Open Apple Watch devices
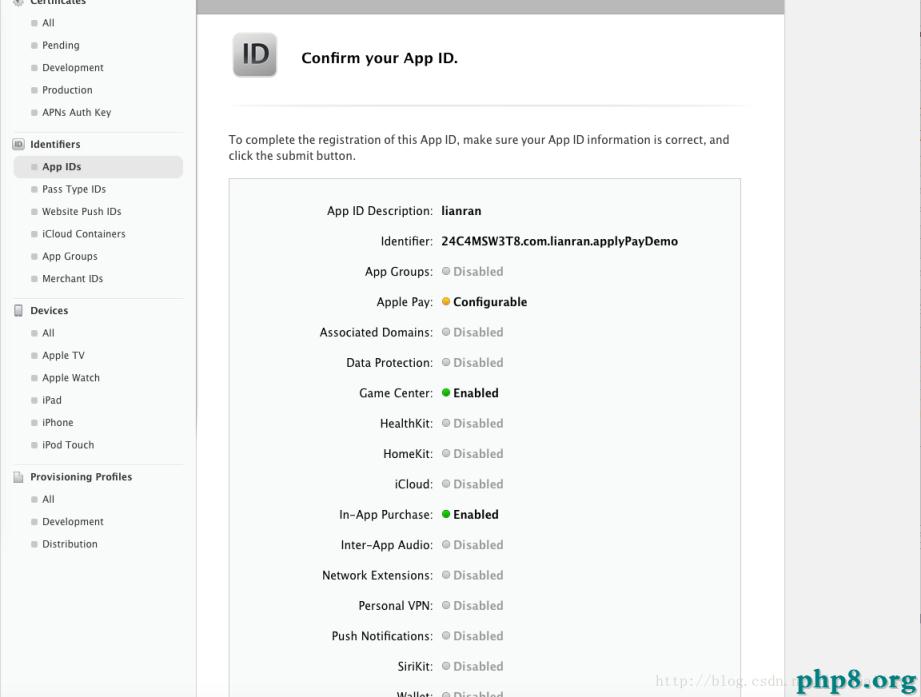921x697 pixels. [71, 378]
